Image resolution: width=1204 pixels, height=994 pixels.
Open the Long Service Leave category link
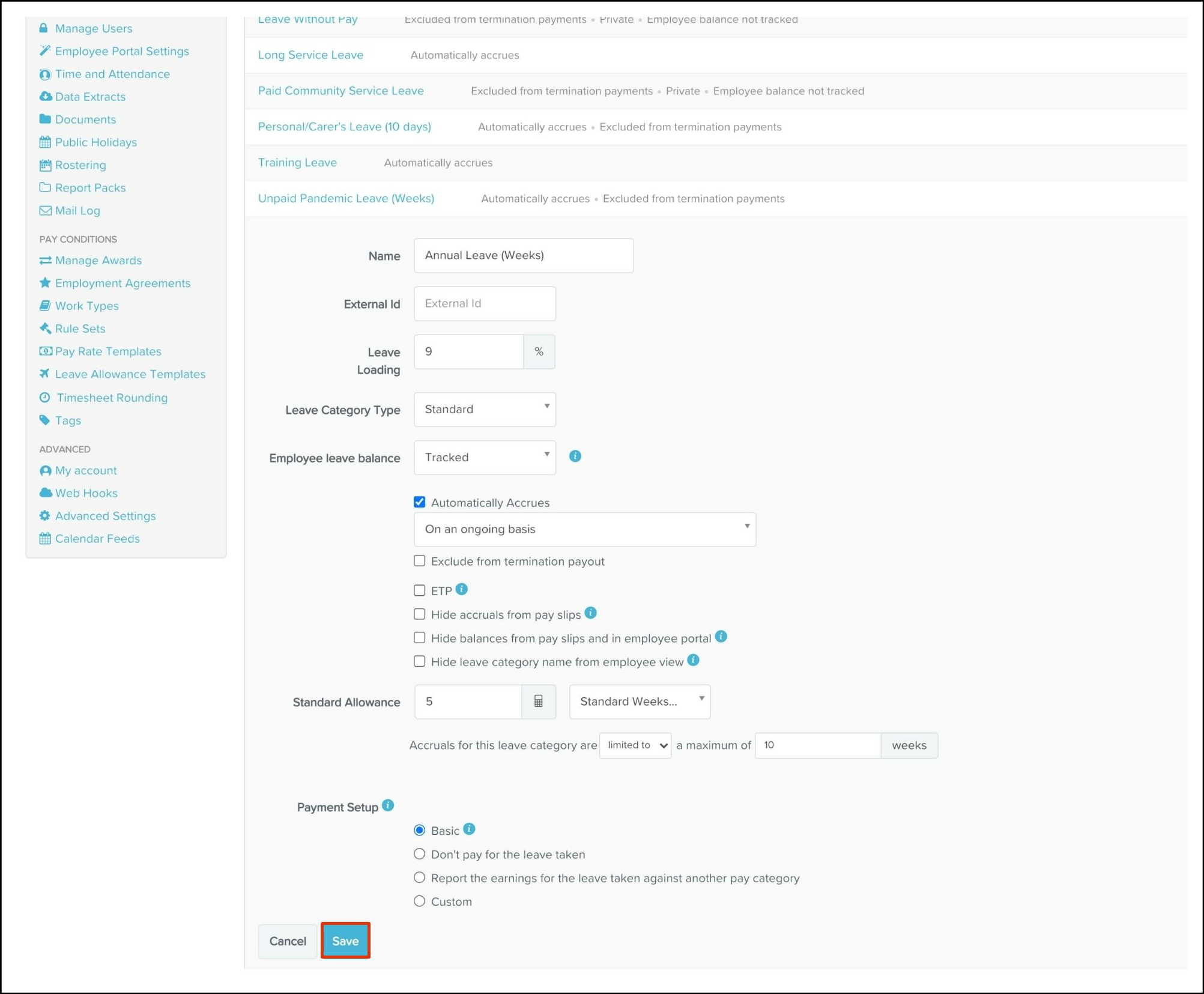(310, 55)
